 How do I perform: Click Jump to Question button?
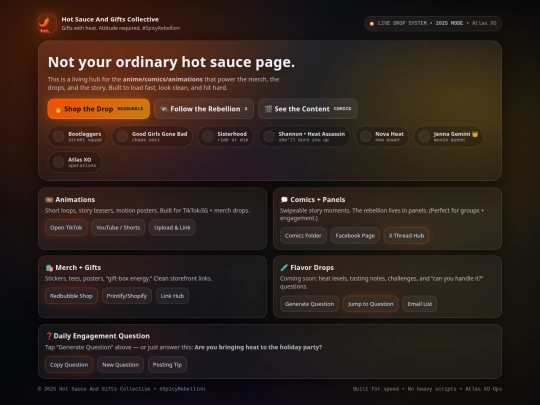tap(371, 304)
